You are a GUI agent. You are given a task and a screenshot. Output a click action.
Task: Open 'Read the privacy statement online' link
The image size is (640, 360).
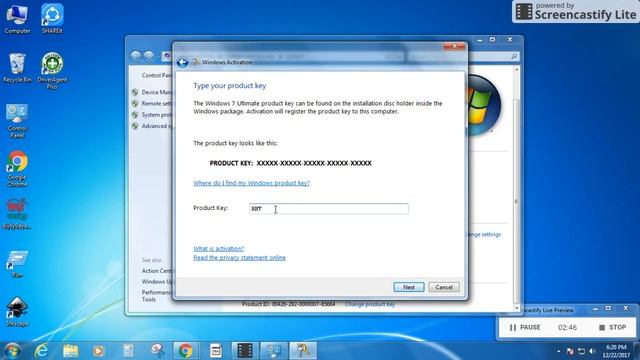(240, 258)
